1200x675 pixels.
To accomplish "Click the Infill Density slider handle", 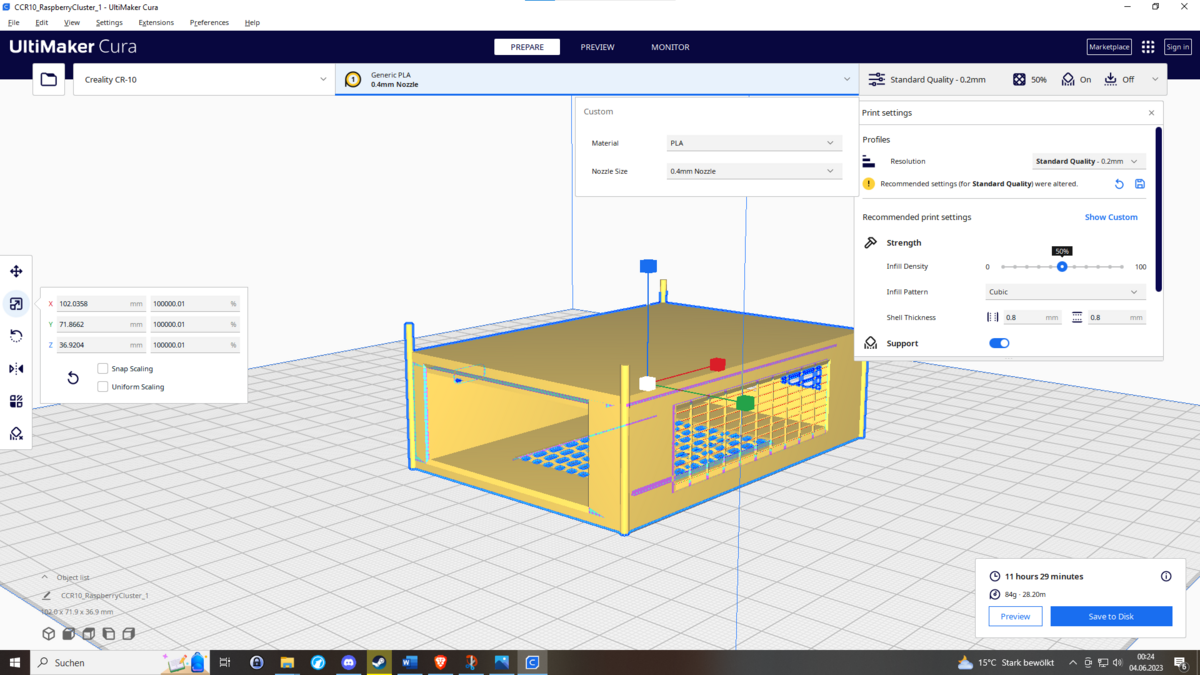I will point(1062,267).
